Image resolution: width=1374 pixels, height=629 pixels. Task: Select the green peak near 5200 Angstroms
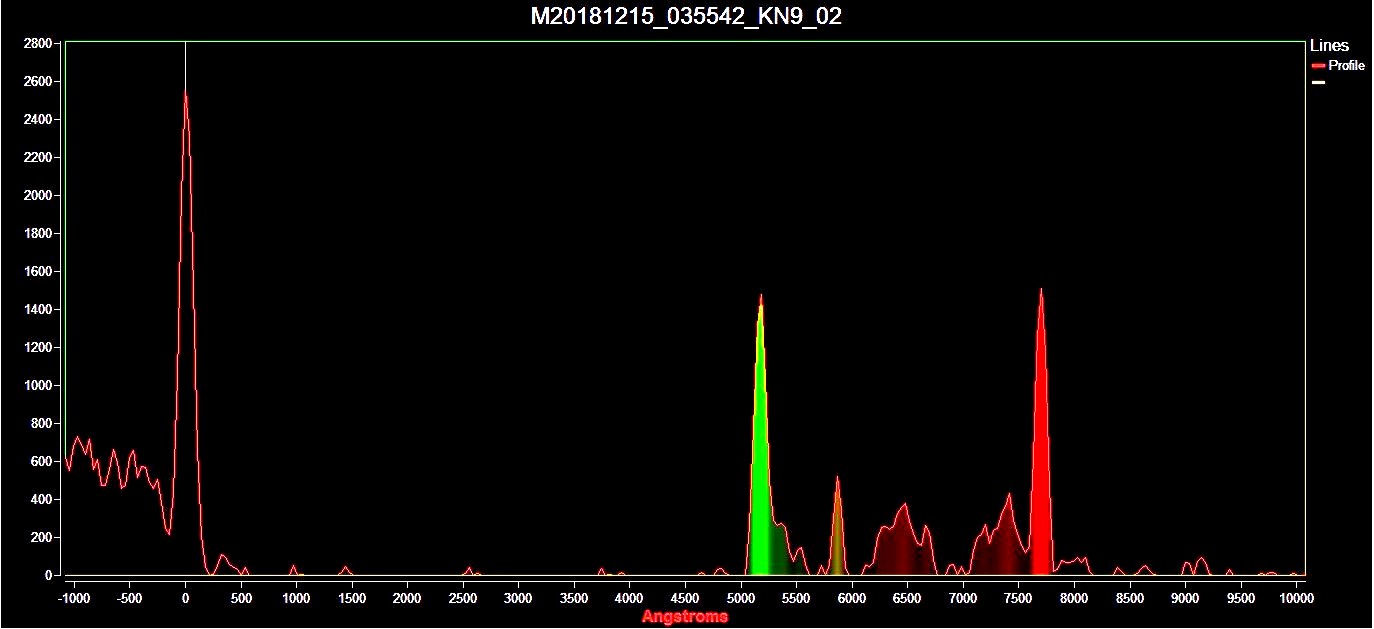tap(760, 450)
